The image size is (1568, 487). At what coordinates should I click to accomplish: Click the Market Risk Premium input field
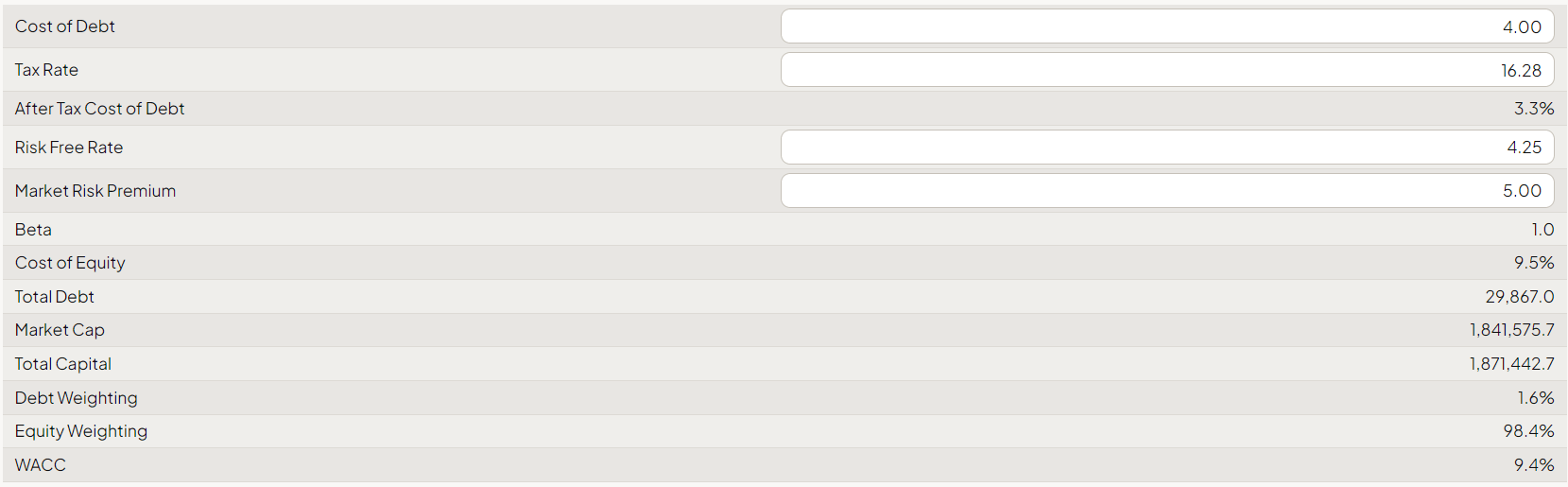(1166, 191)
